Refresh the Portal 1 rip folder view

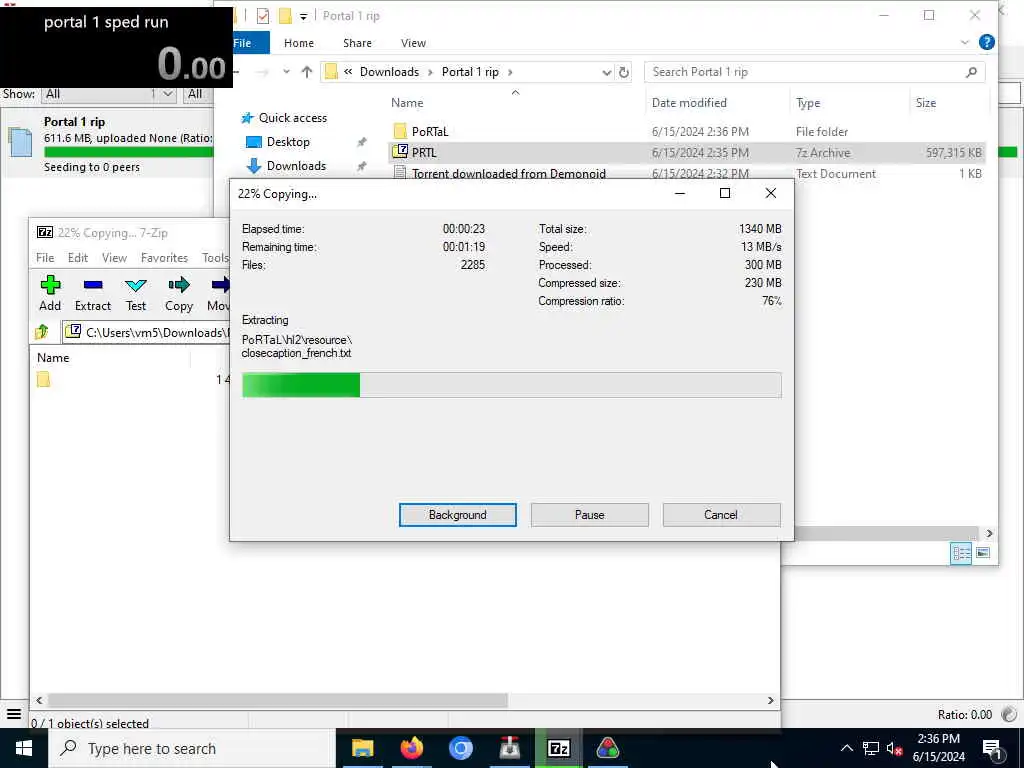[624, 72]
